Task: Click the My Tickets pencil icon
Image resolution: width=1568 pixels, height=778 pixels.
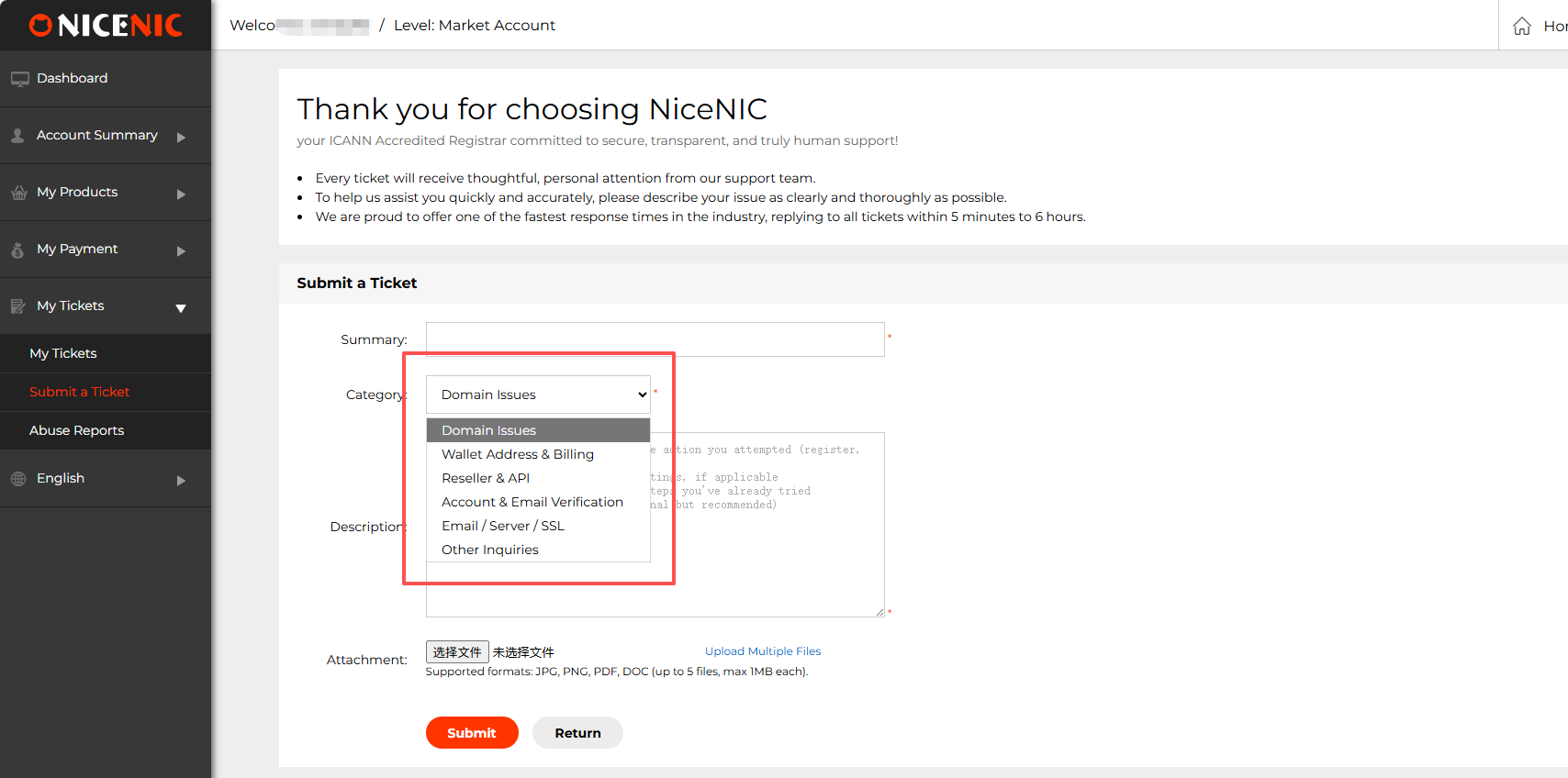Action: click(x=17, y=306)
